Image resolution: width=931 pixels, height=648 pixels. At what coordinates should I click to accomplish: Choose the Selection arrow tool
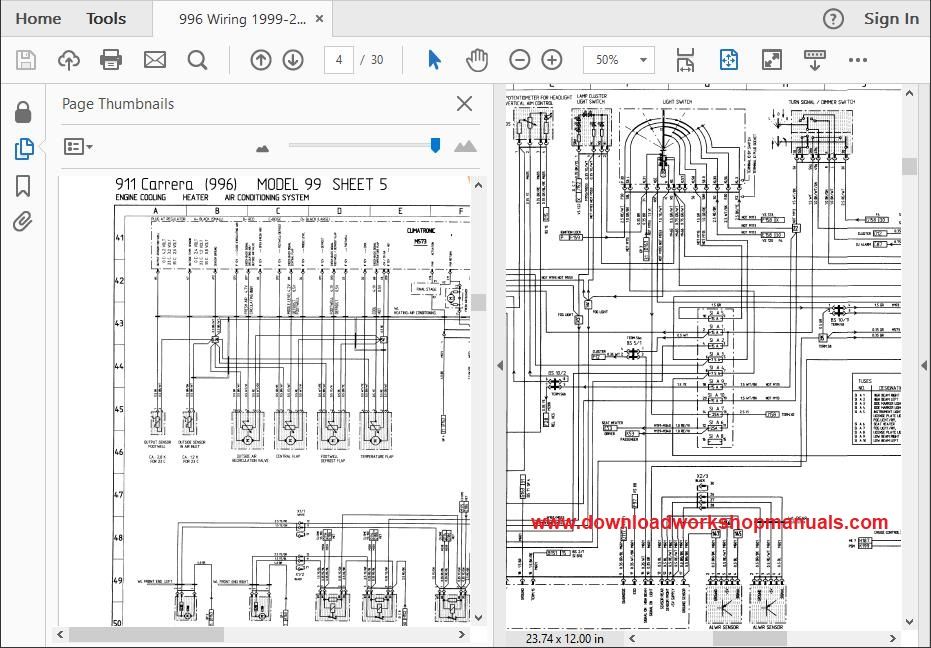click(435, 60)
